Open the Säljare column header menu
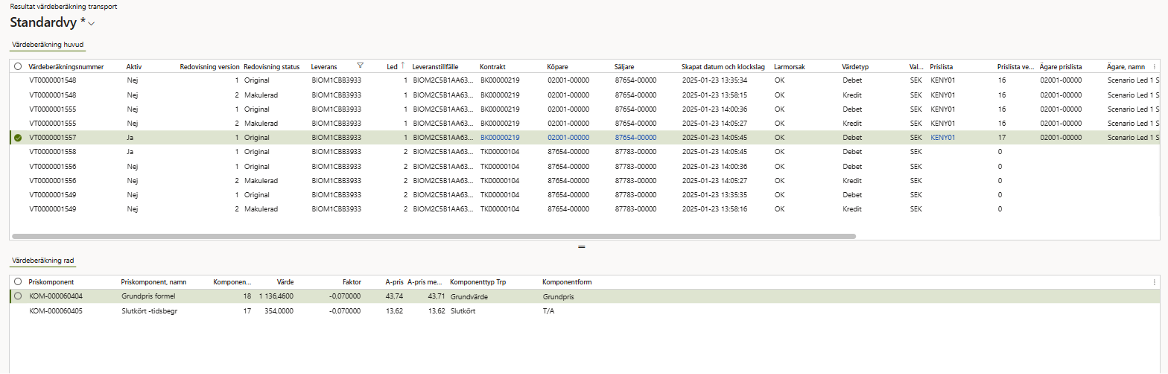The height and width of the screenshot is (374, 1168). click(624, 66)
